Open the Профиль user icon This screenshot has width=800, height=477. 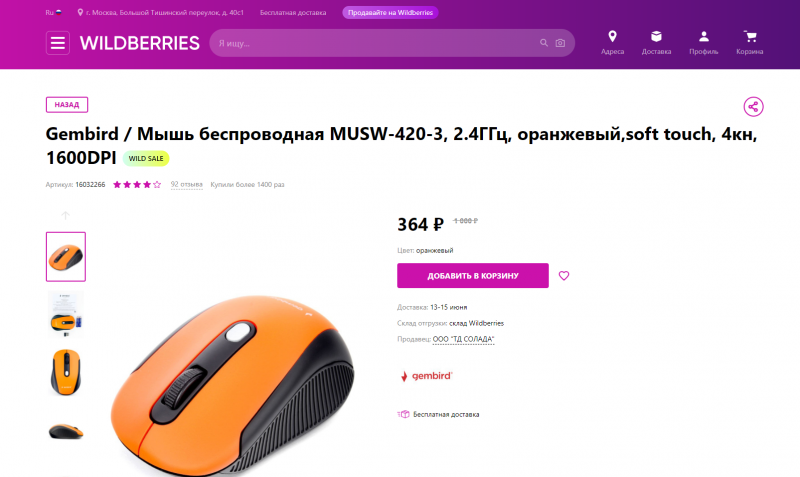click(704, 37)
